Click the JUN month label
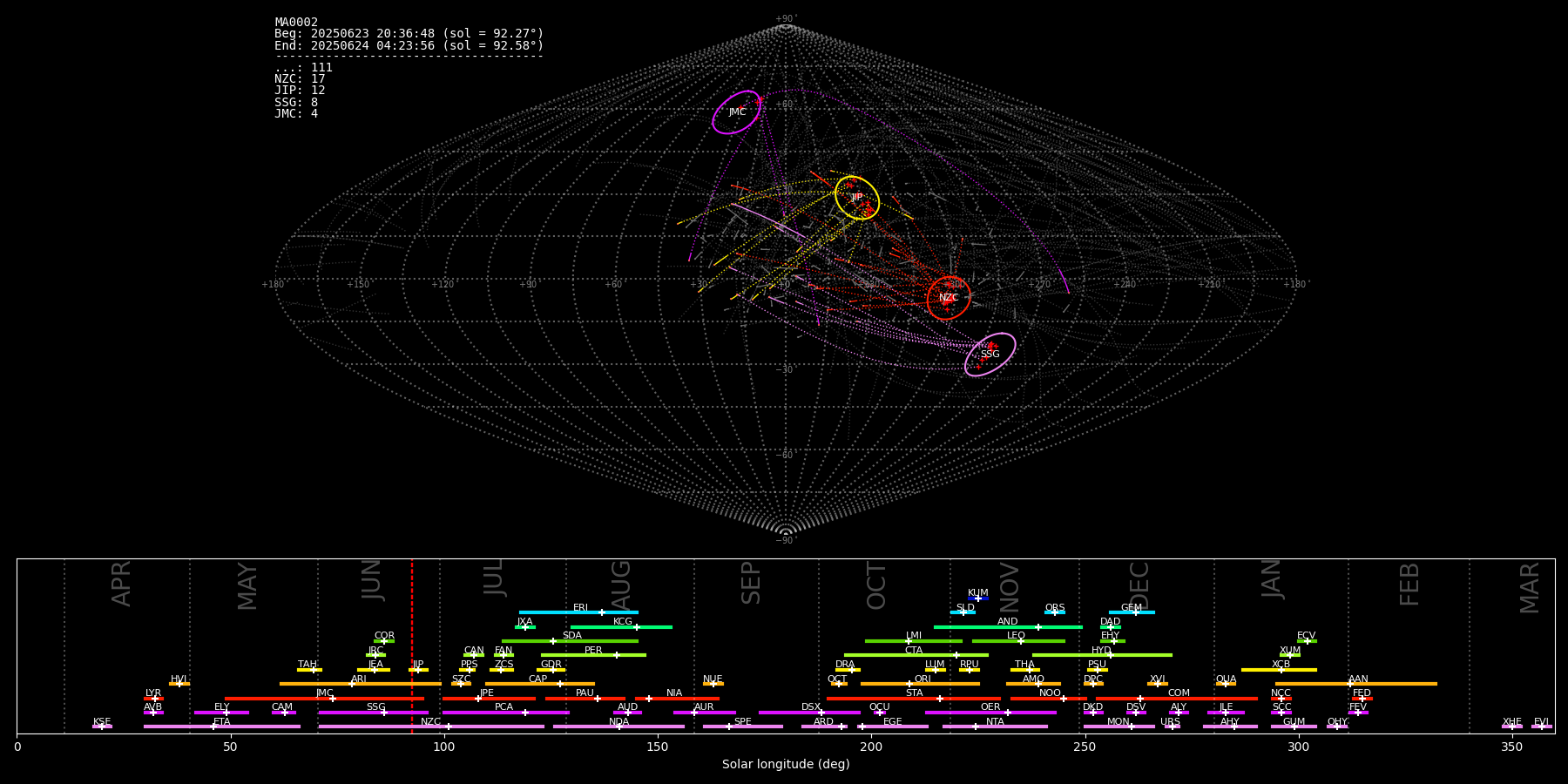 tap(372, 580)
